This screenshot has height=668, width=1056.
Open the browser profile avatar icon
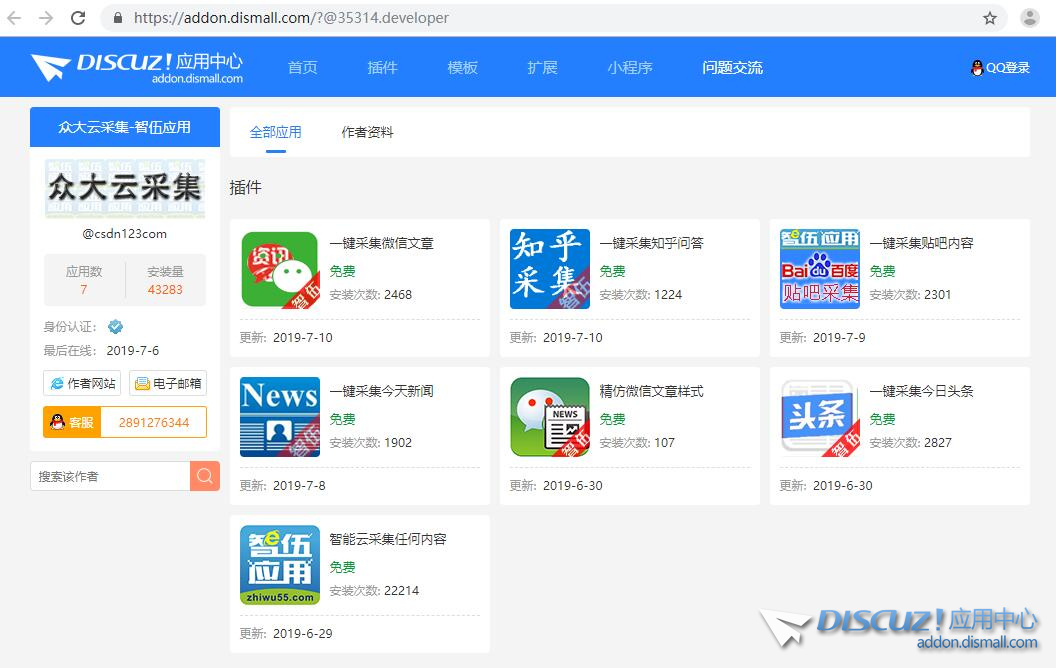1030,18
